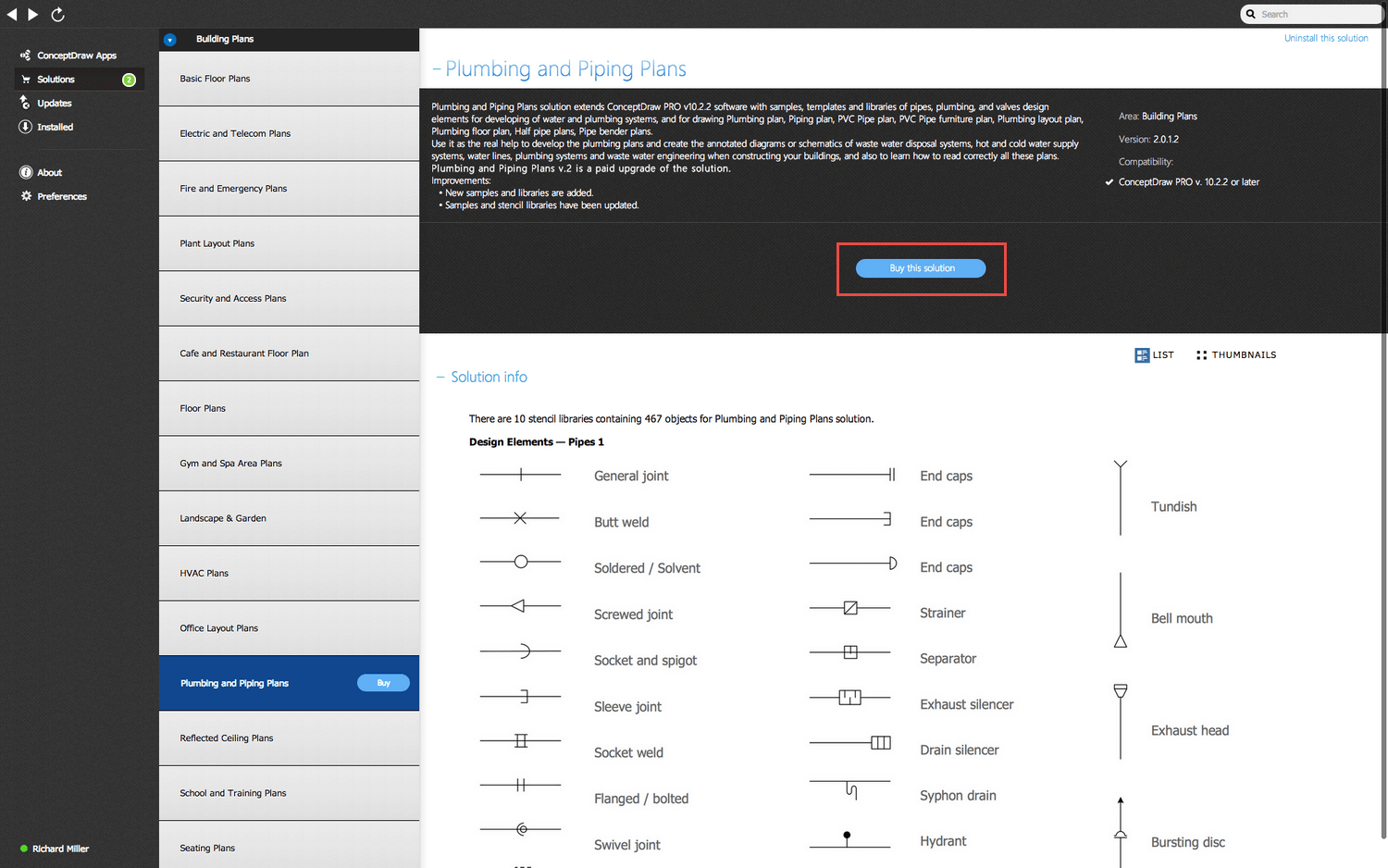Collapse the Plumbing and Piping Plans header
The width and height of the screenshot is (1388, 868).
click(x=437, y=69)
